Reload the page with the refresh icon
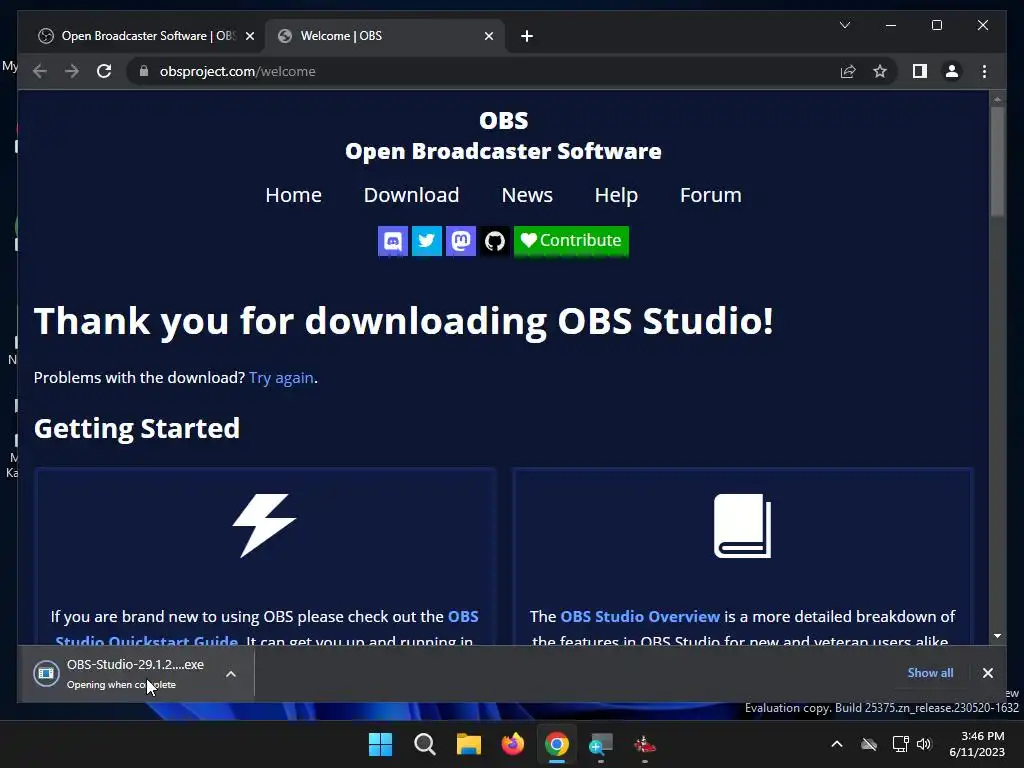The image size is (1024, 768). [104, 71]
